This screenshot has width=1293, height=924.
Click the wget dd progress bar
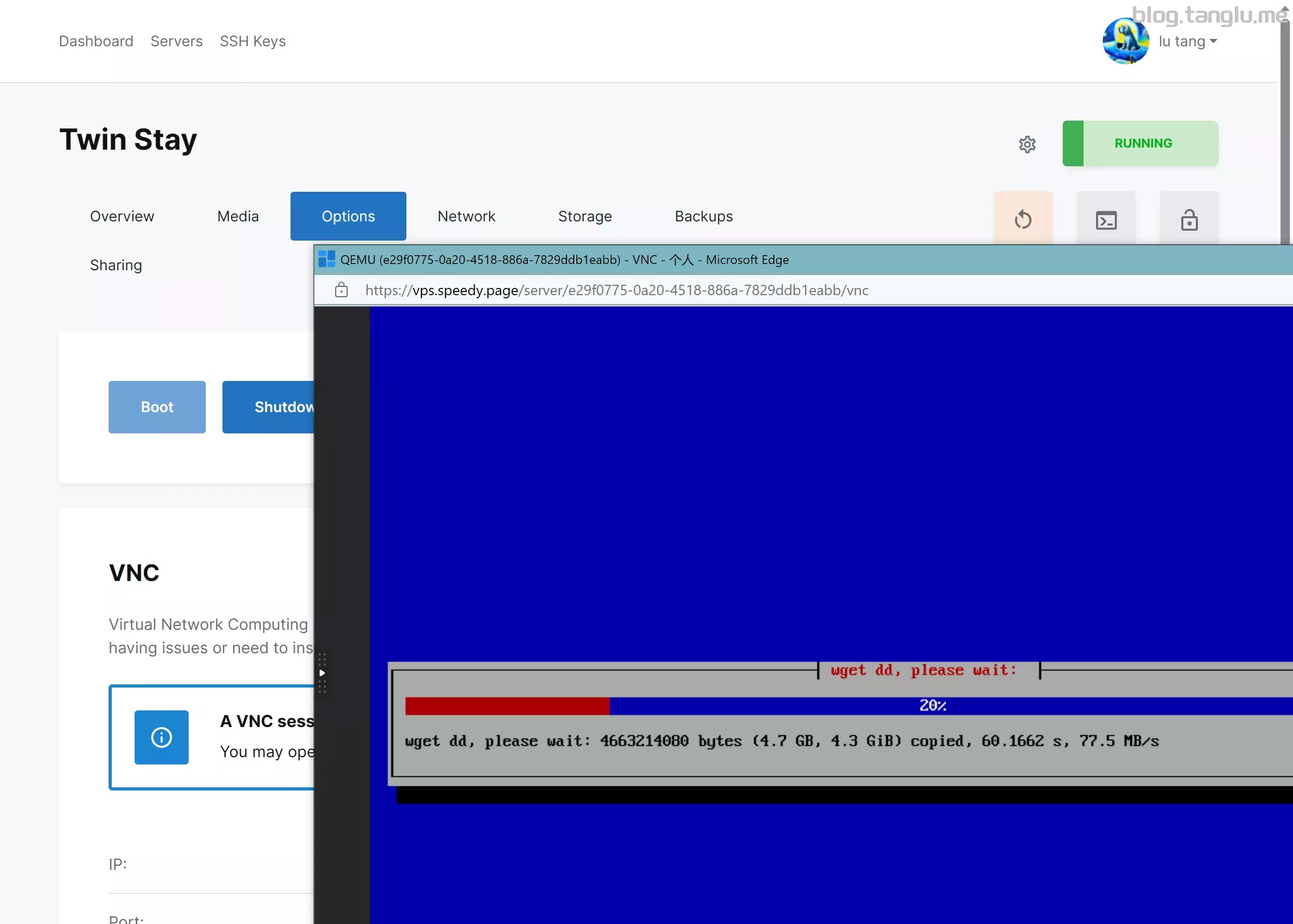(848, 706)
